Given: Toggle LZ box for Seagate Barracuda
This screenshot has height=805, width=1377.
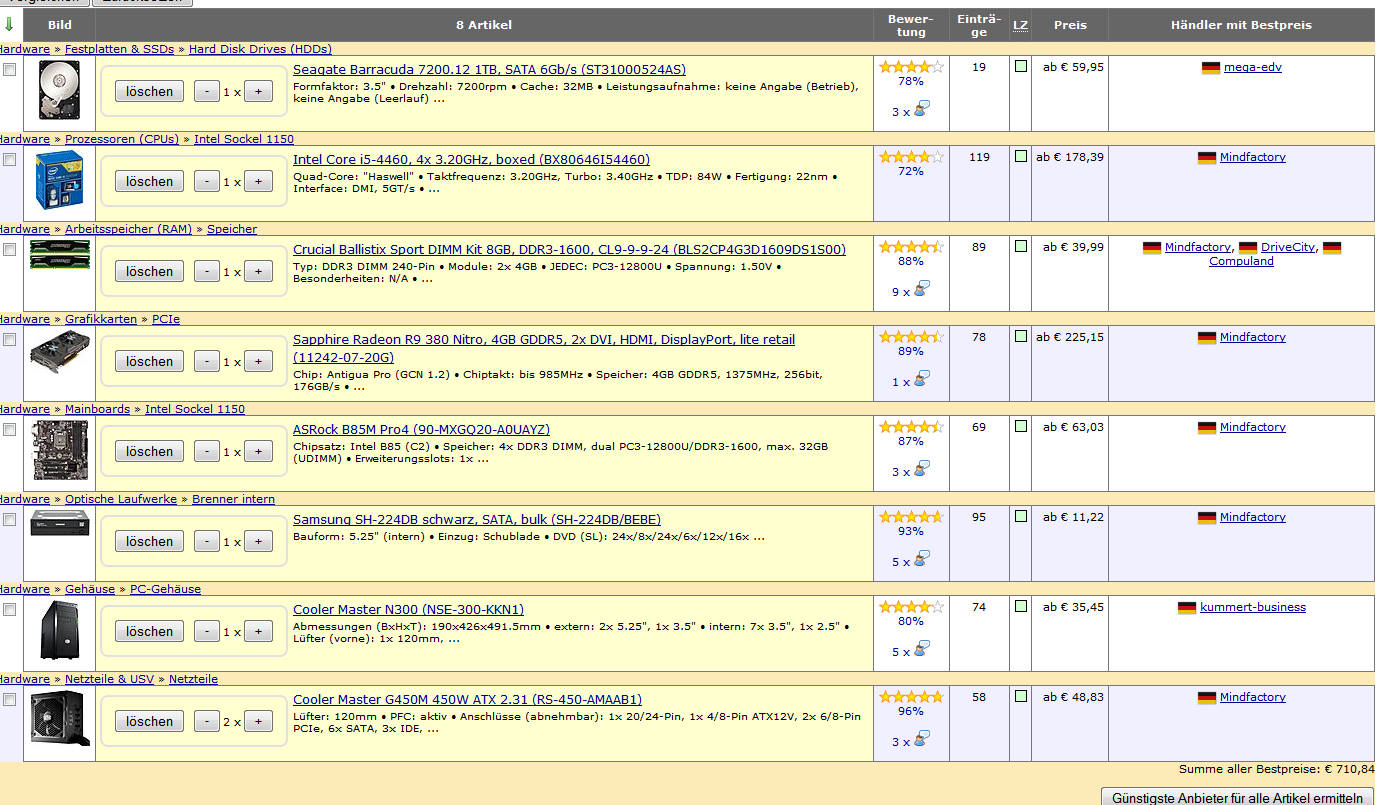Looking at the screenshot, I should tap(1020, 67).
